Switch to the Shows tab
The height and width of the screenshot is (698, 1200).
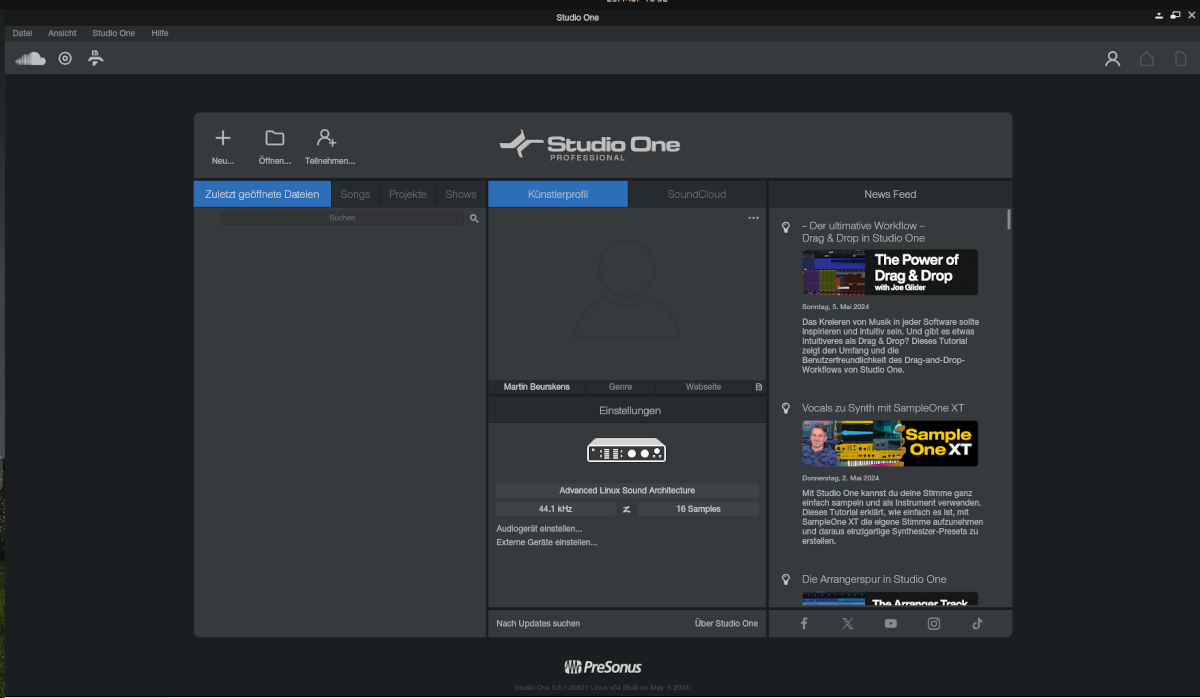461,194
